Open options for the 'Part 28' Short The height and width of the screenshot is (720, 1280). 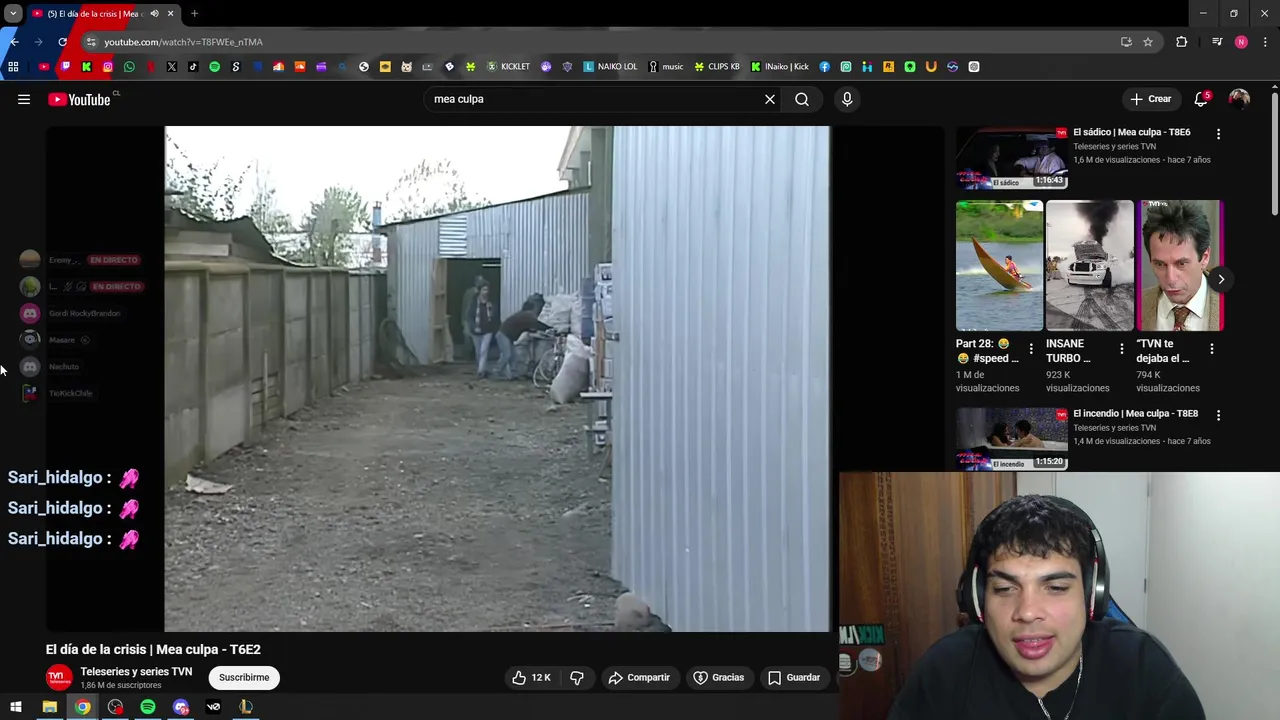[x=1031, y=349]
